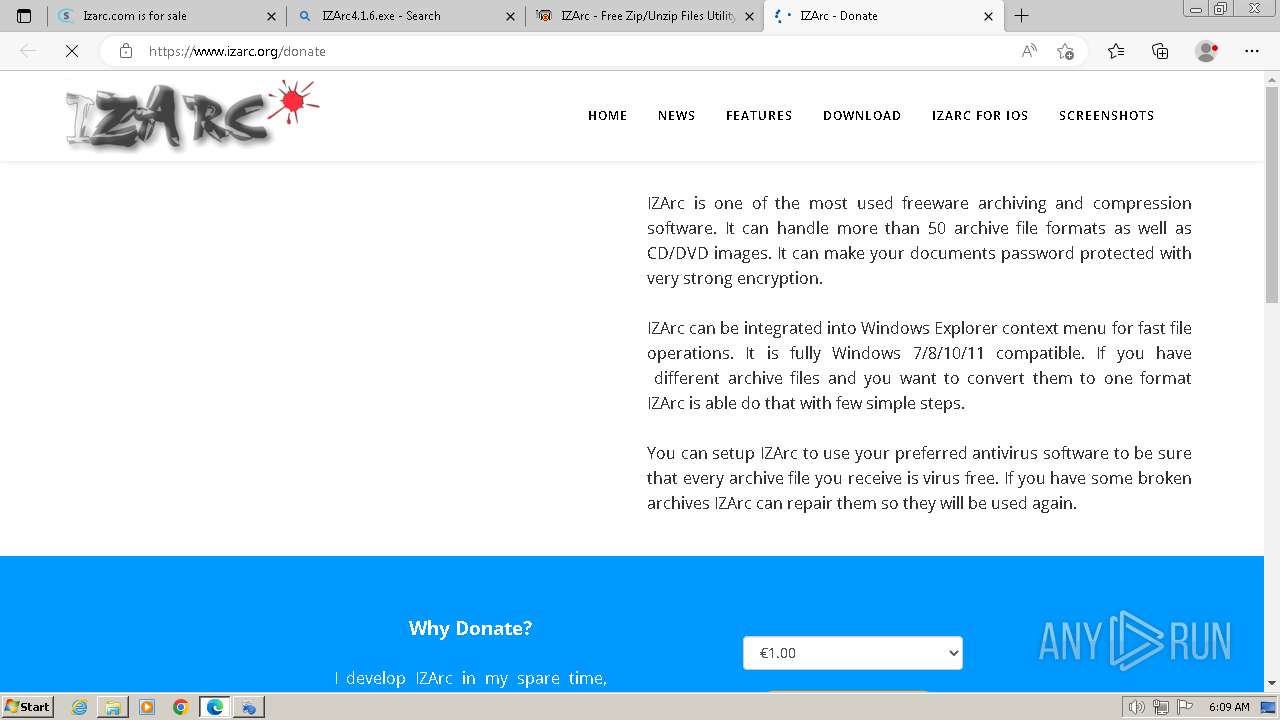Stop loading the page
This screenshot has width=1280, height=720.
(x=72, y=51)
